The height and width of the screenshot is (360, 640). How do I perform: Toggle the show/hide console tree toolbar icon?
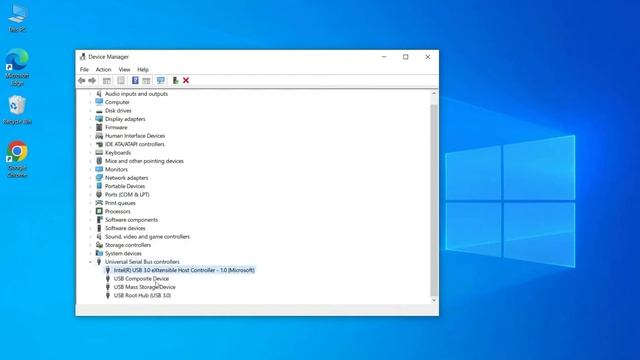click(107, 80)
